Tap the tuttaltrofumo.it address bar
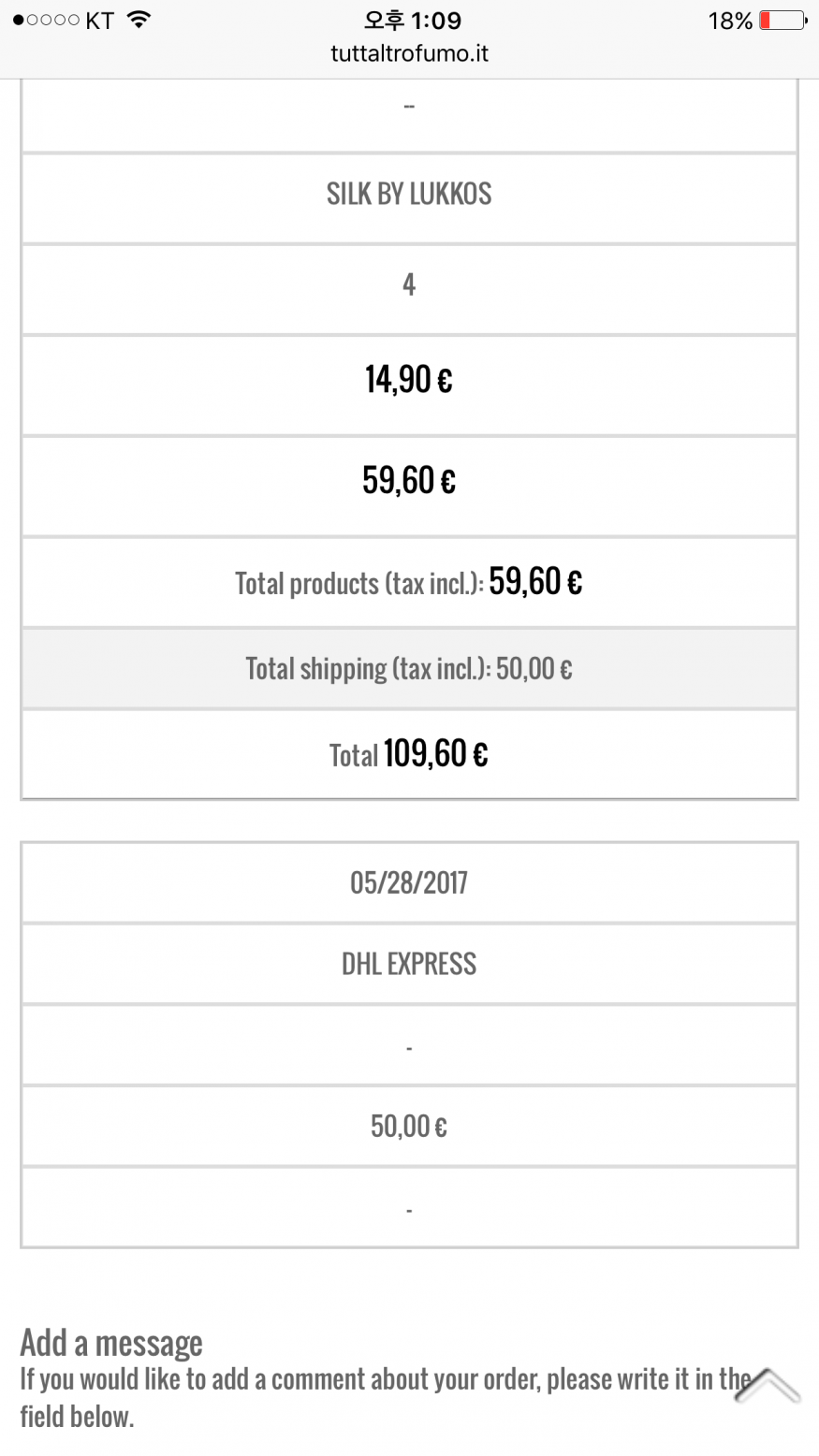This screenshot has height=1456, width=819. [409, 53]
